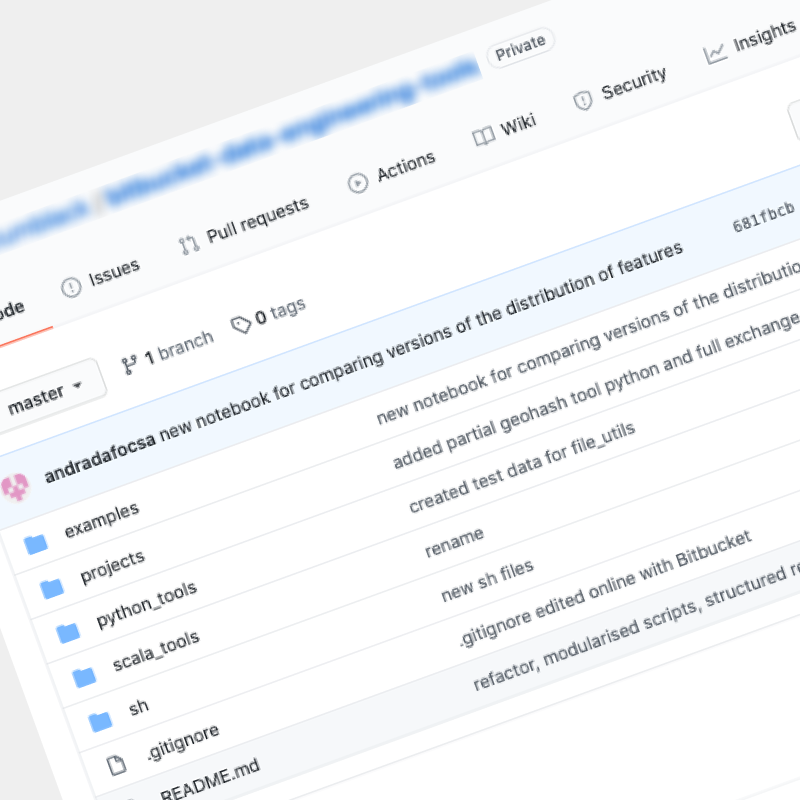Open the Wiki tab
Viewport: 800px width, 800px height.
[504, 130]
